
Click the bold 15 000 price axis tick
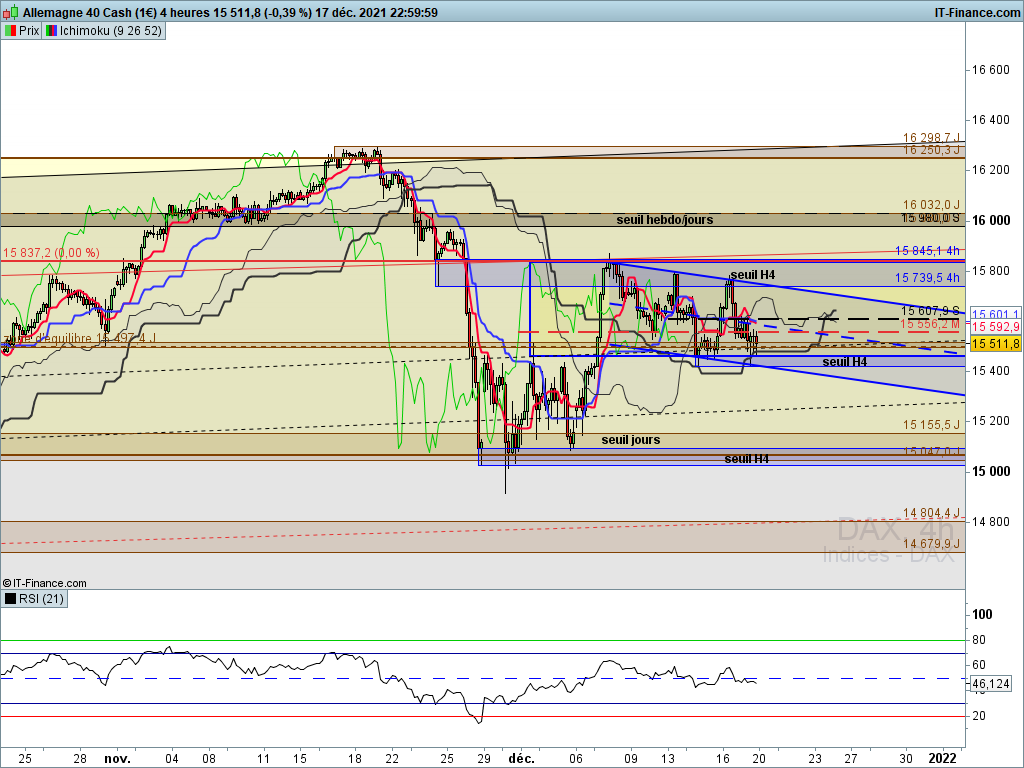pos(991,472)
